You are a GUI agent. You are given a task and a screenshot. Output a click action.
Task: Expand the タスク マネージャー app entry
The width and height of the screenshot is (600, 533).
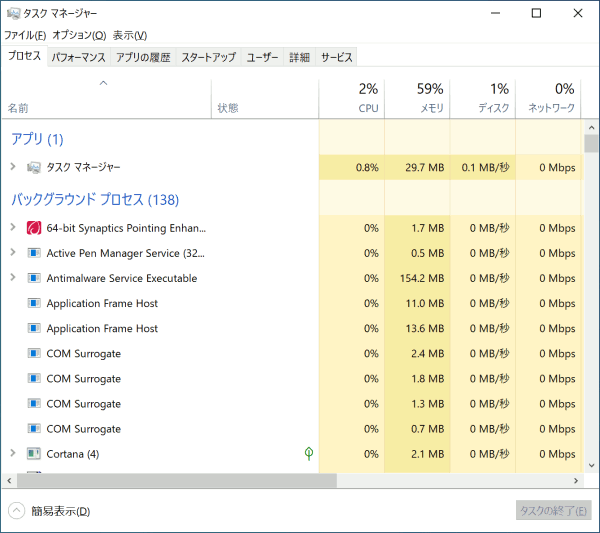click(x=13, y=166)
